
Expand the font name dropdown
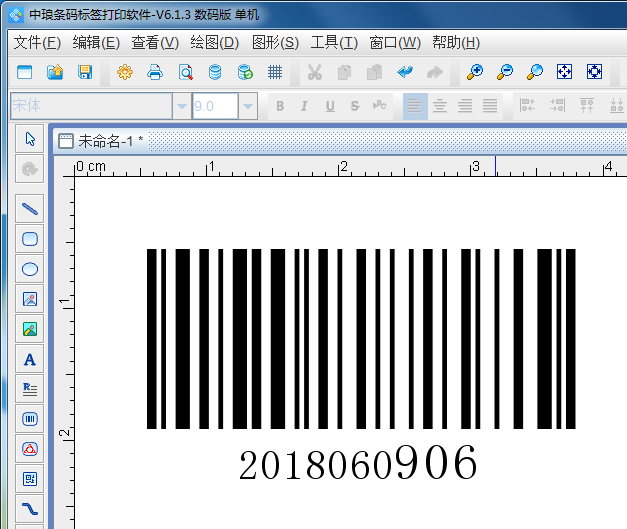pyautogui.click(x=181, y=106)
